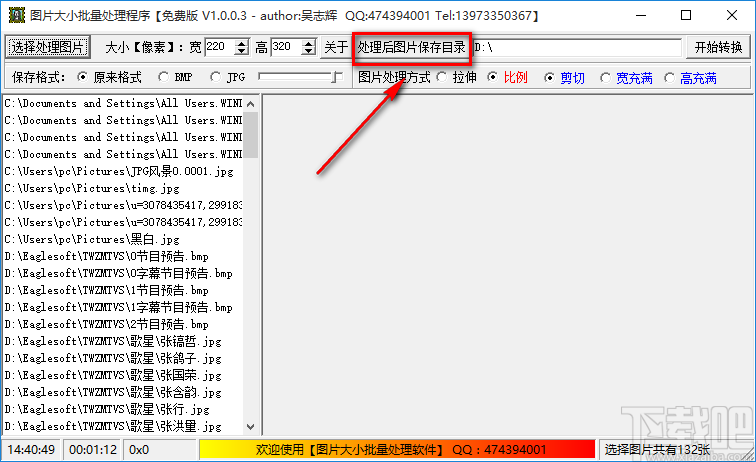756x462 pixels.
Task: Select list row 1节目预告.bmp
Action: click(x=123, y=290)
